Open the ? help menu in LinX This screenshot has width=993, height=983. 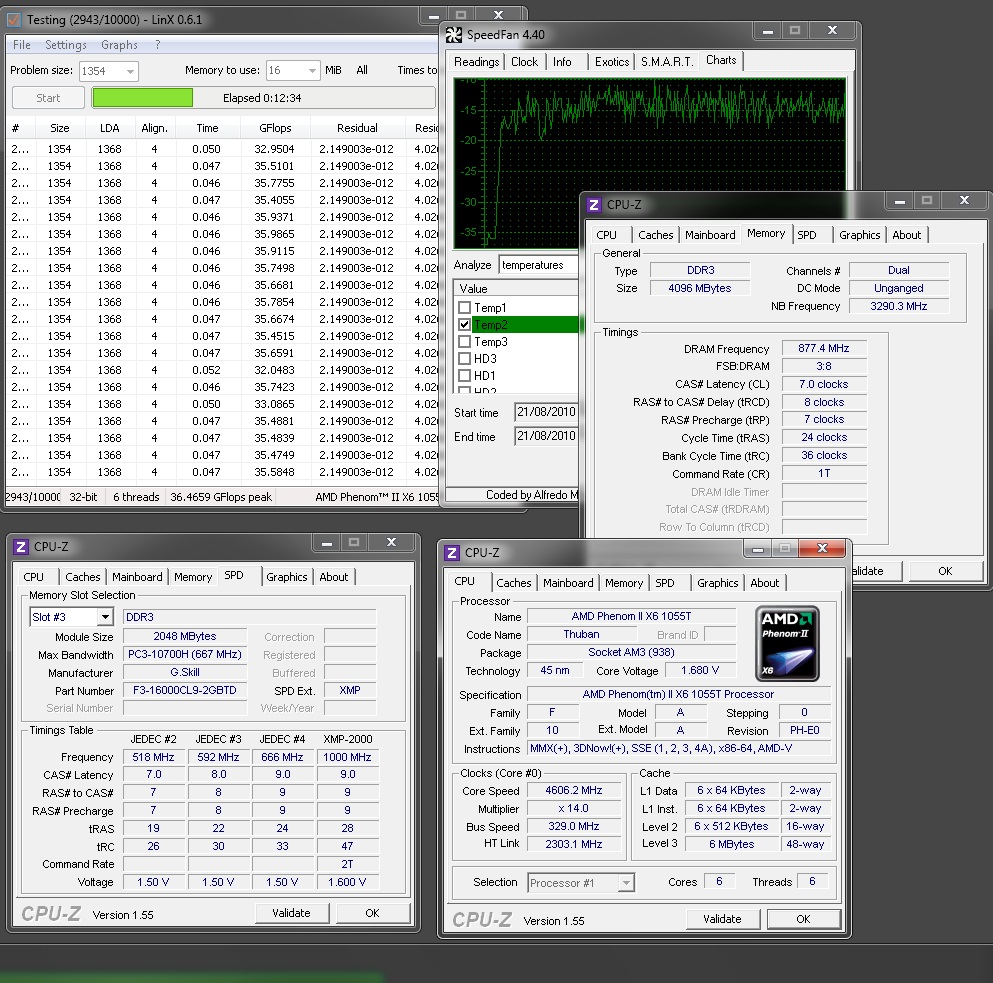(158, 45)
